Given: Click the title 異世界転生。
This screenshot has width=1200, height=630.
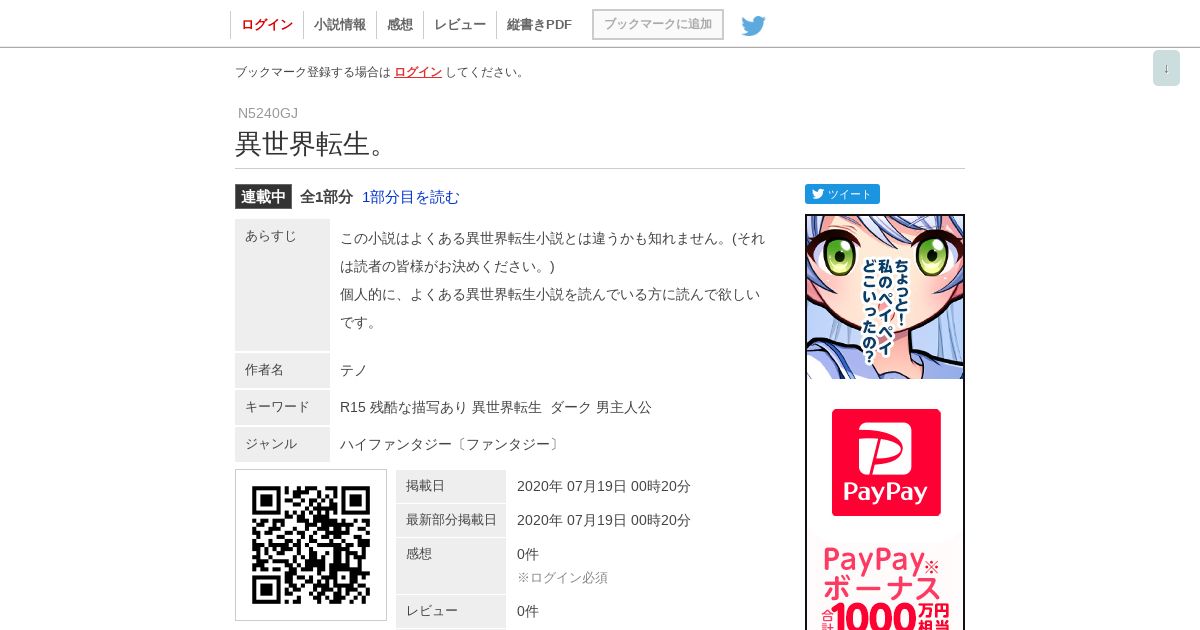Looking at the screenshot, I should pyautogui.click(x=310, y=144).
